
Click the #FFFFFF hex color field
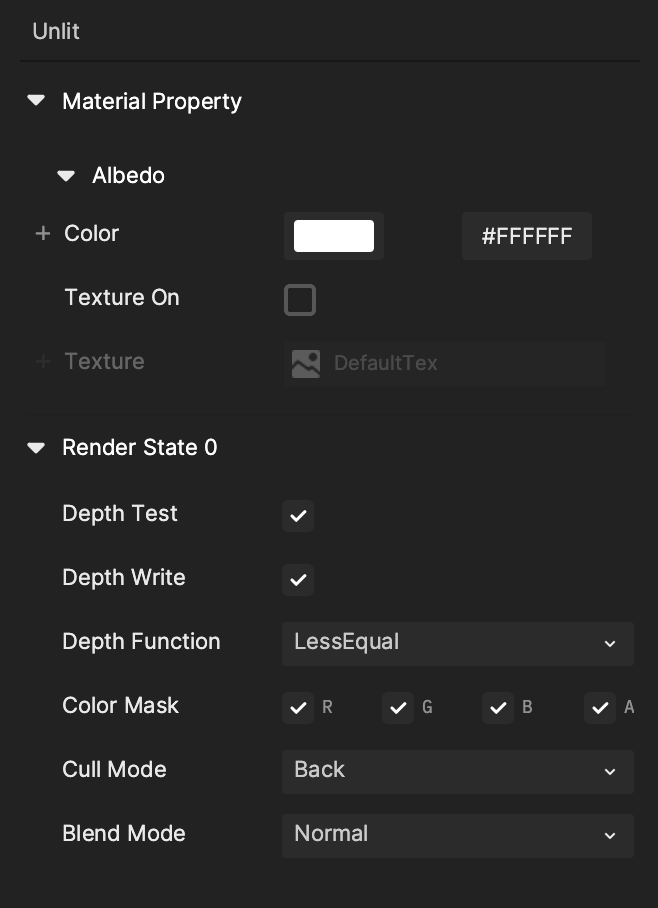click(527, 236)
